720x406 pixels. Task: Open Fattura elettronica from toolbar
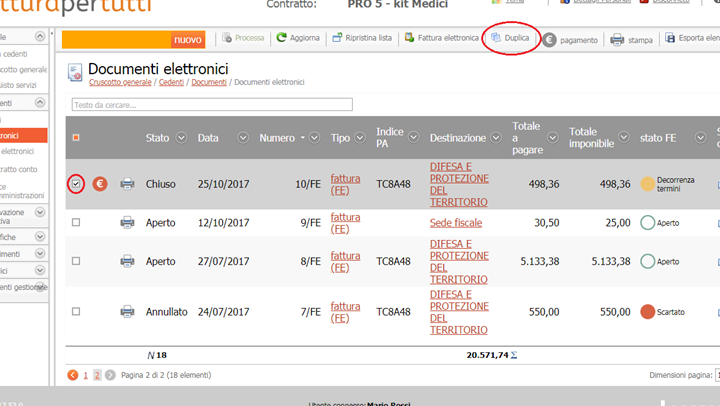tap(441, 38)
